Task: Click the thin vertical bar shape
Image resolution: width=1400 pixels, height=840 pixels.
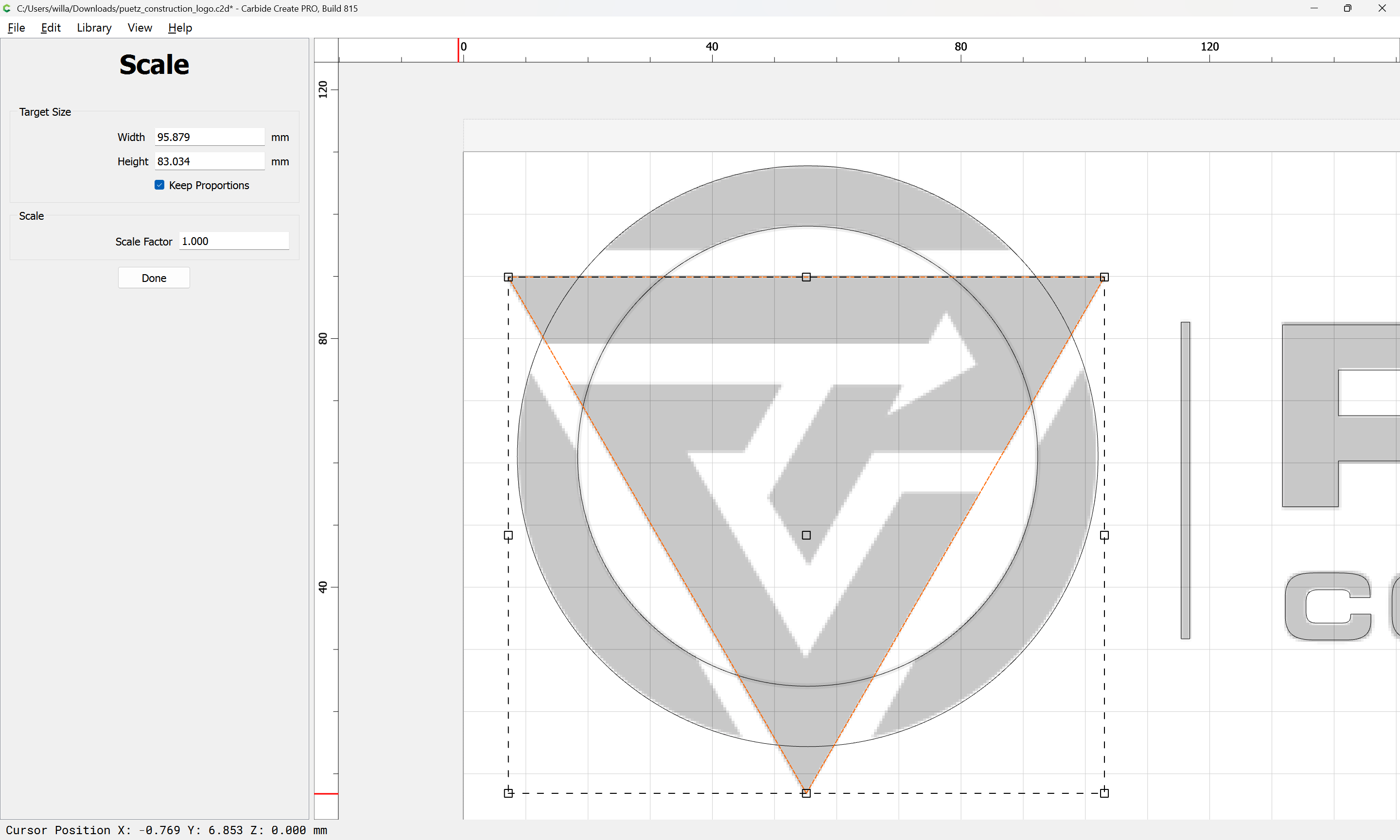Action: (1186, 481)
